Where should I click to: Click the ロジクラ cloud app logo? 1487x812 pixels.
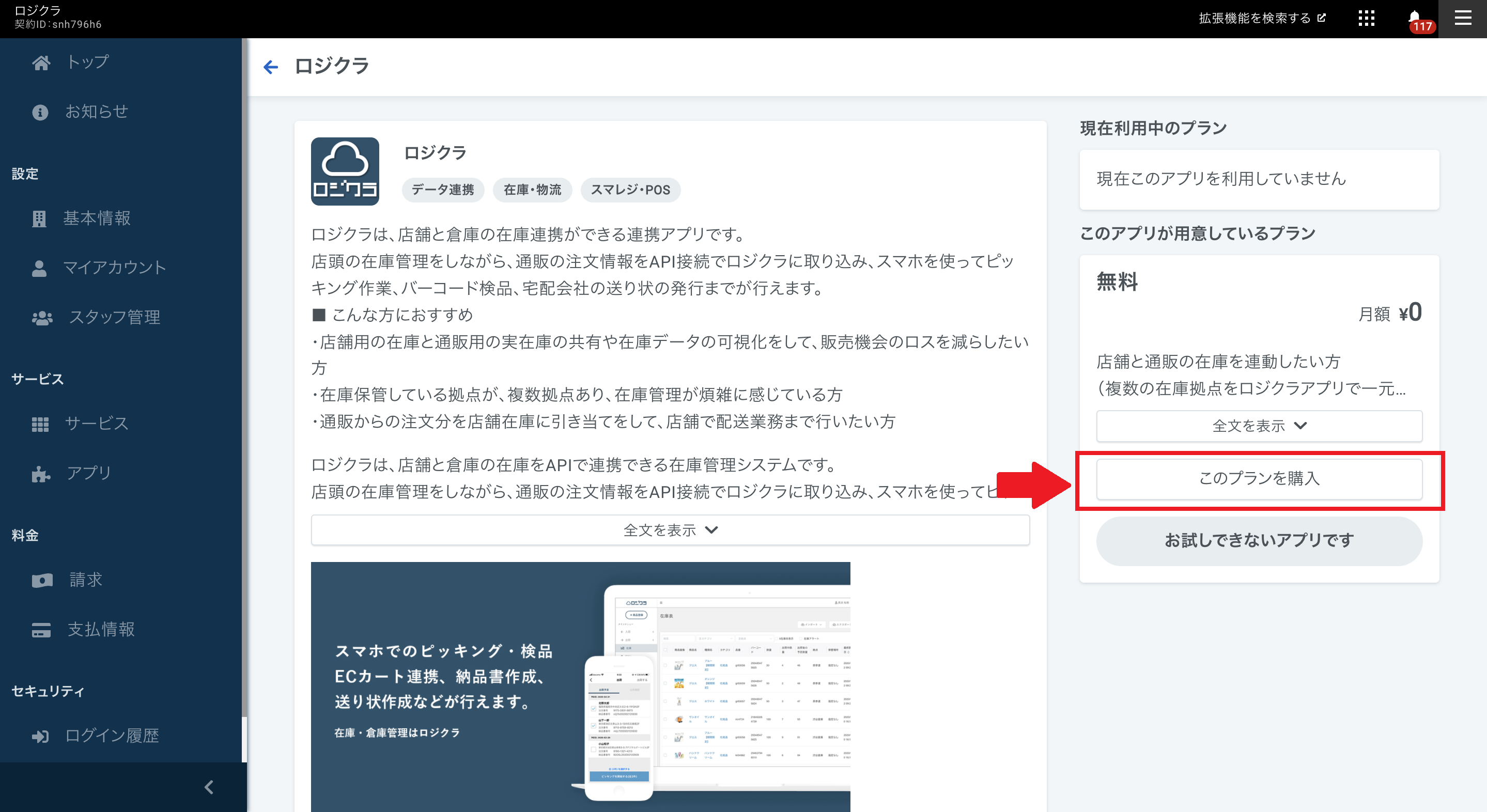(x=345, y=171)
